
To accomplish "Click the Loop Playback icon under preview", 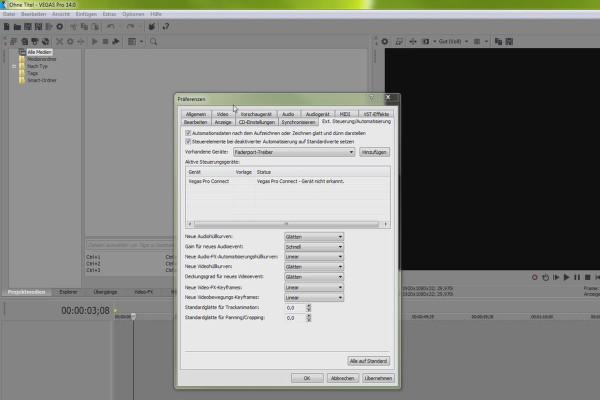I will [545, 277].
